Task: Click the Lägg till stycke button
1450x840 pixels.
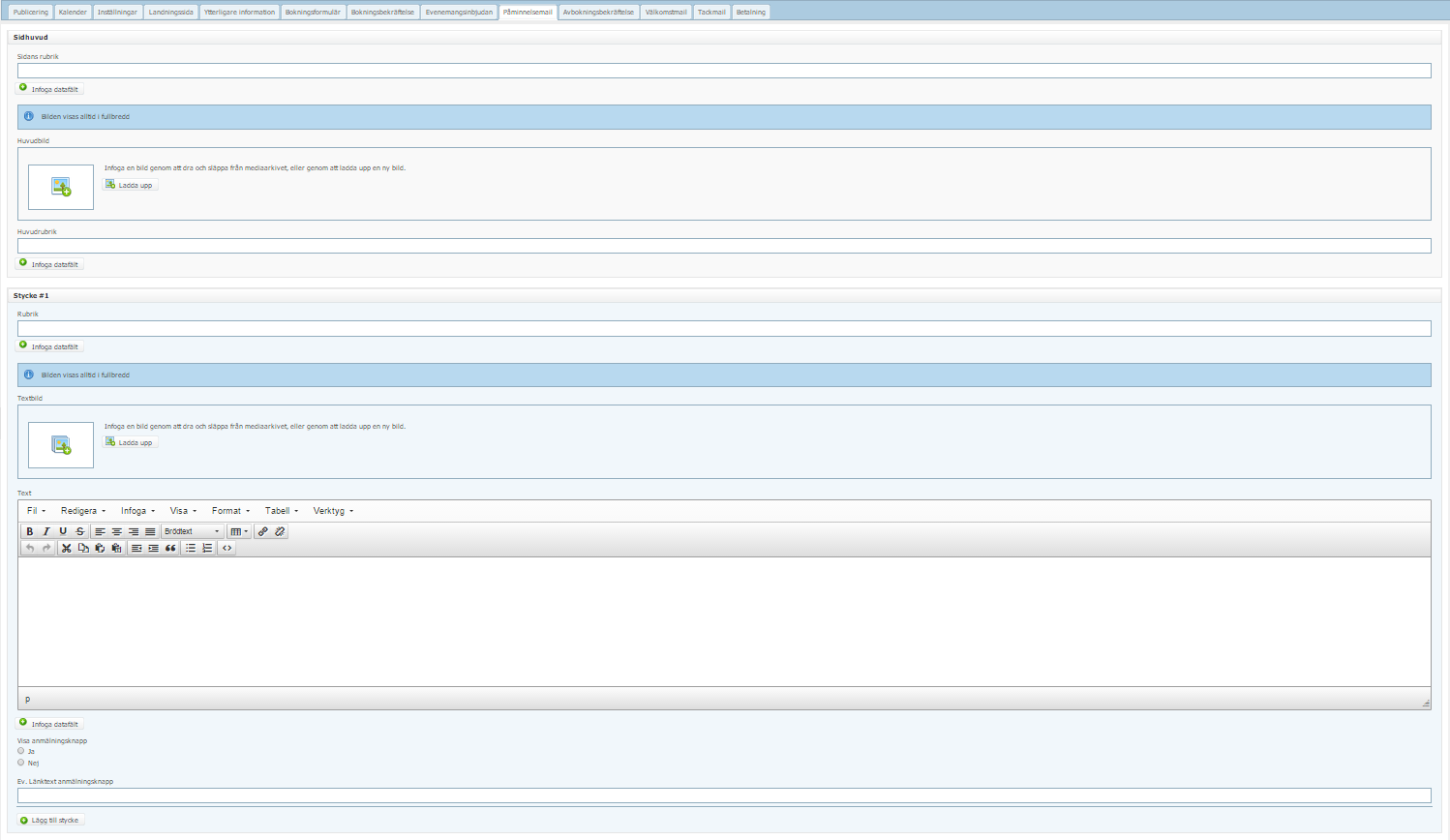Action: click(x=51, y=820)
